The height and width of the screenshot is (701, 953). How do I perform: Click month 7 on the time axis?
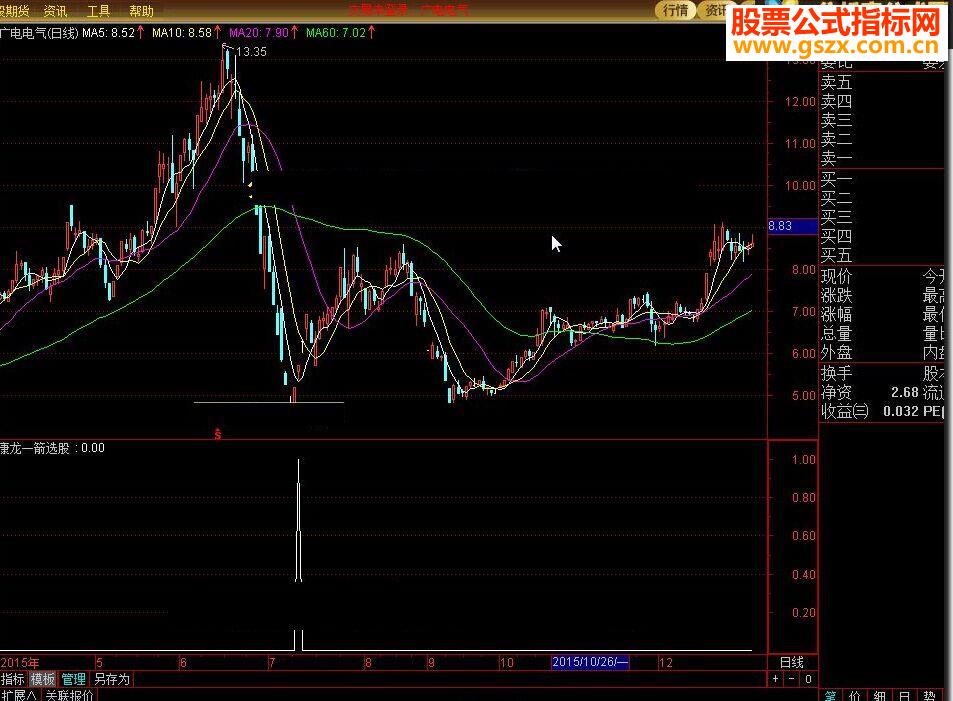(x=272, y=663)
